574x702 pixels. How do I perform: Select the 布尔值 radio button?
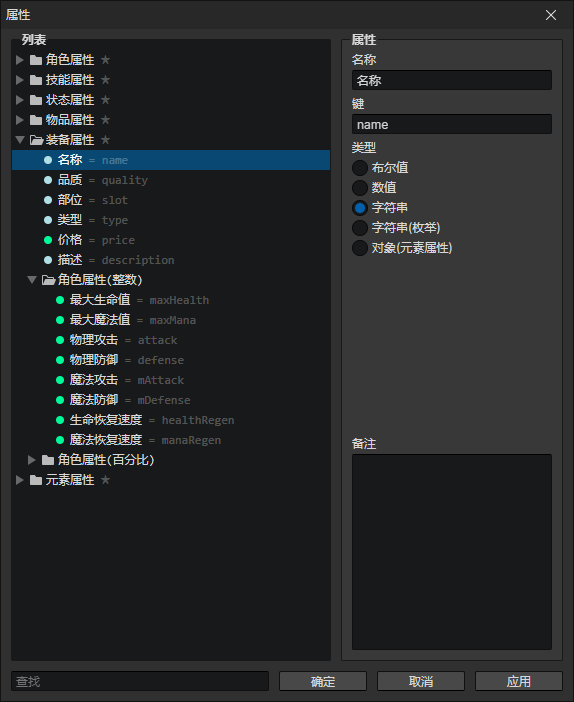pos(360,168)
